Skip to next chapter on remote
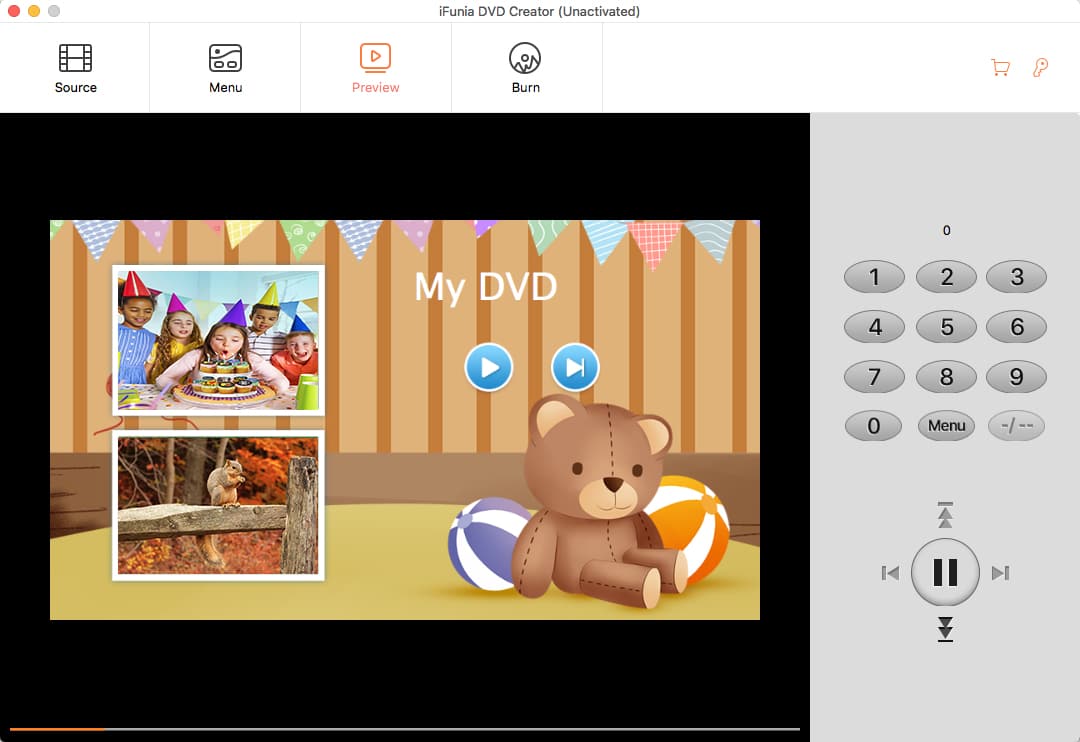This screenshot has height=742, width=1080. [1000, 573]
